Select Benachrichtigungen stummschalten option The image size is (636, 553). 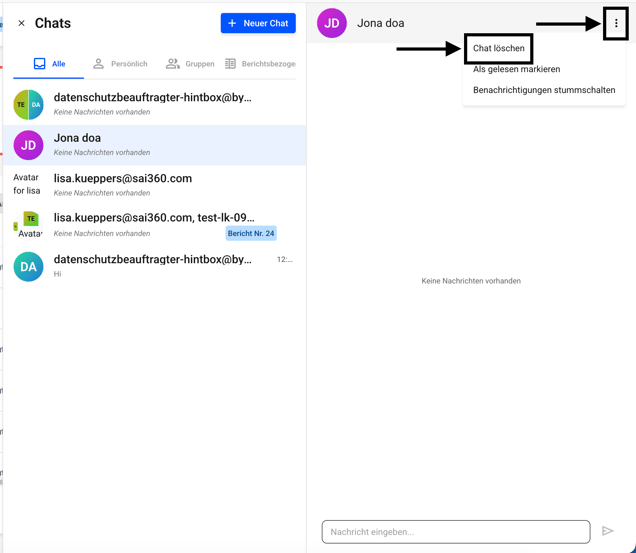543,90
